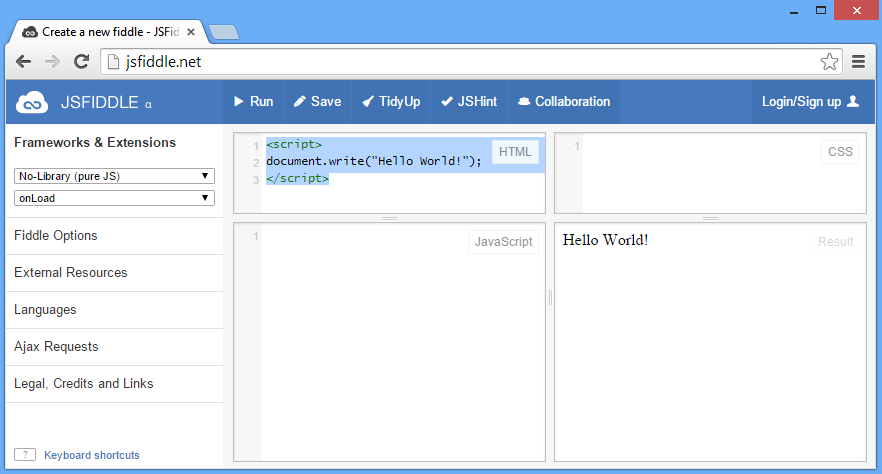Image resolution: width=882 pixels, height=474 pixels.
Task: Click the keyboard shortcuts question mark icon
Action: pyautogui.click(x=25, y=454)
